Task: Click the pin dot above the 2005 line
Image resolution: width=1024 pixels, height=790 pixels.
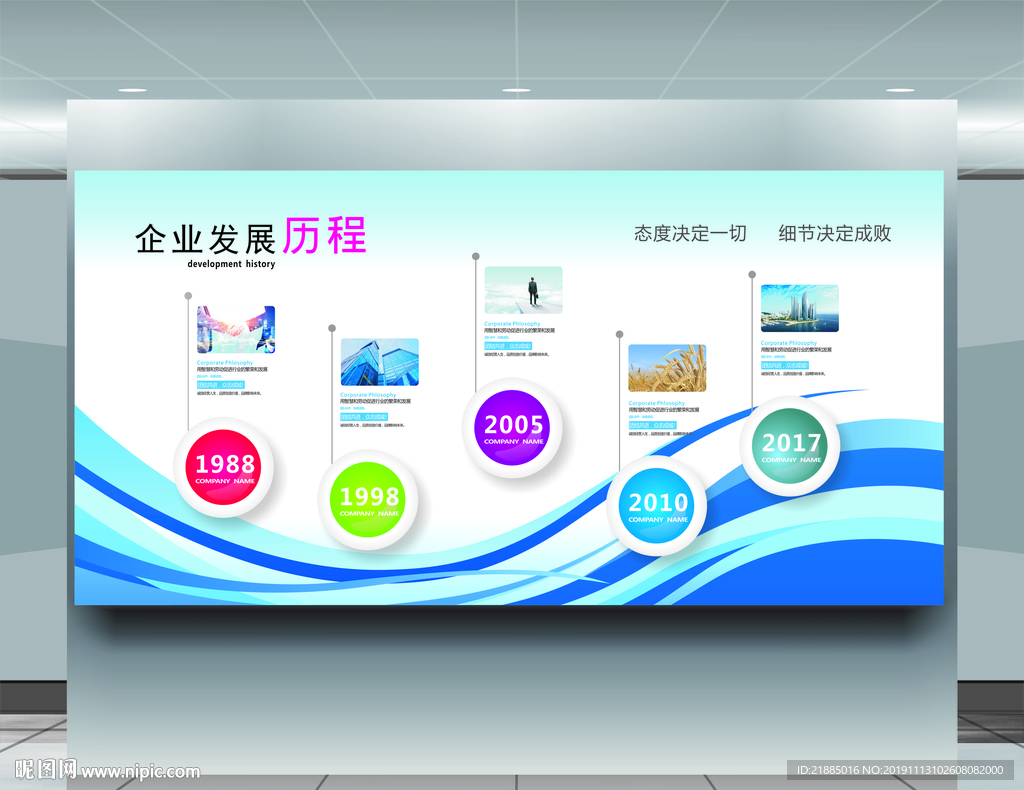Action: (476, 256)
